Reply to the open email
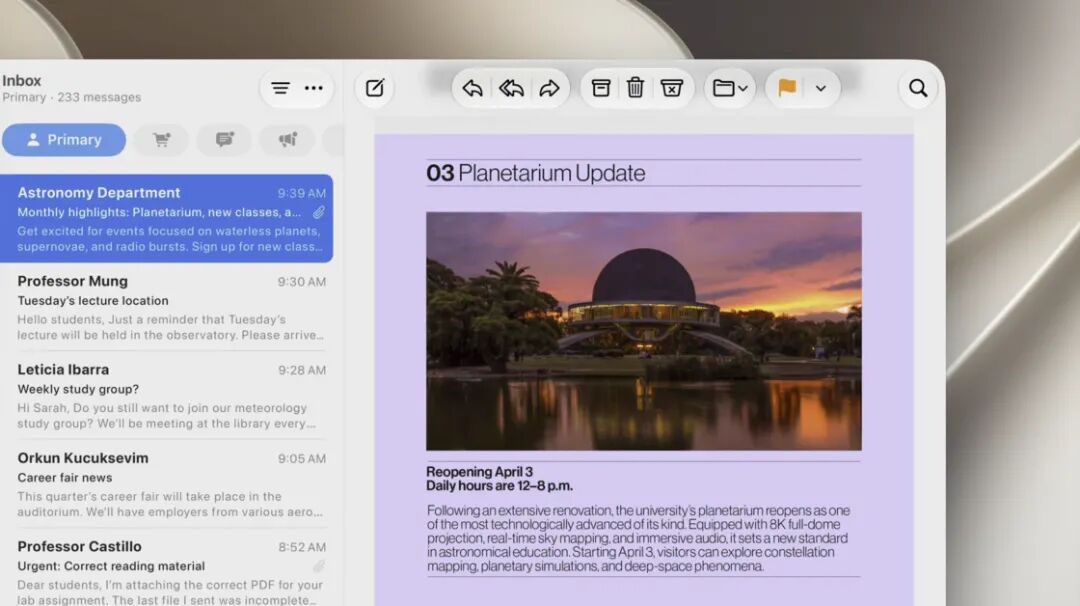Screen dimensions: 1080x606 472,88
